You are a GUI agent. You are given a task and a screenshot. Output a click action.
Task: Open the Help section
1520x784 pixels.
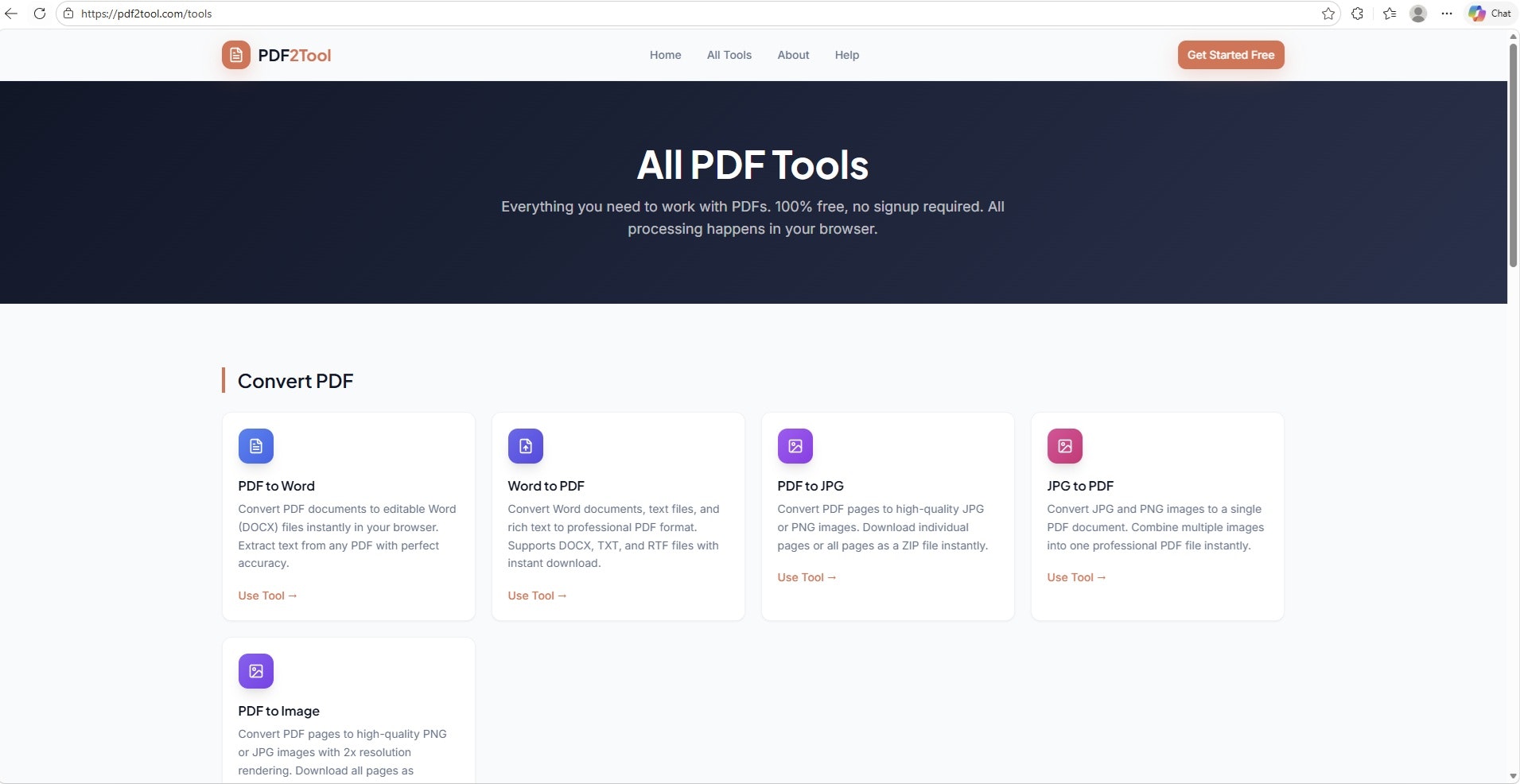pos(846,55)
